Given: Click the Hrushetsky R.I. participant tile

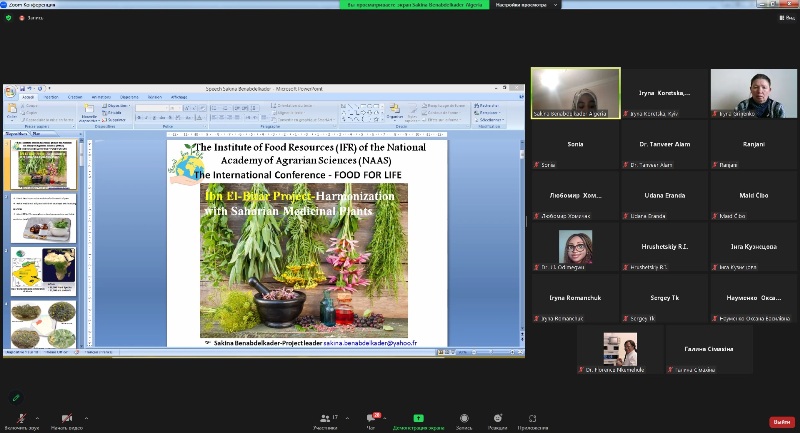Looking at the screenshot, I should click(664, 247).
